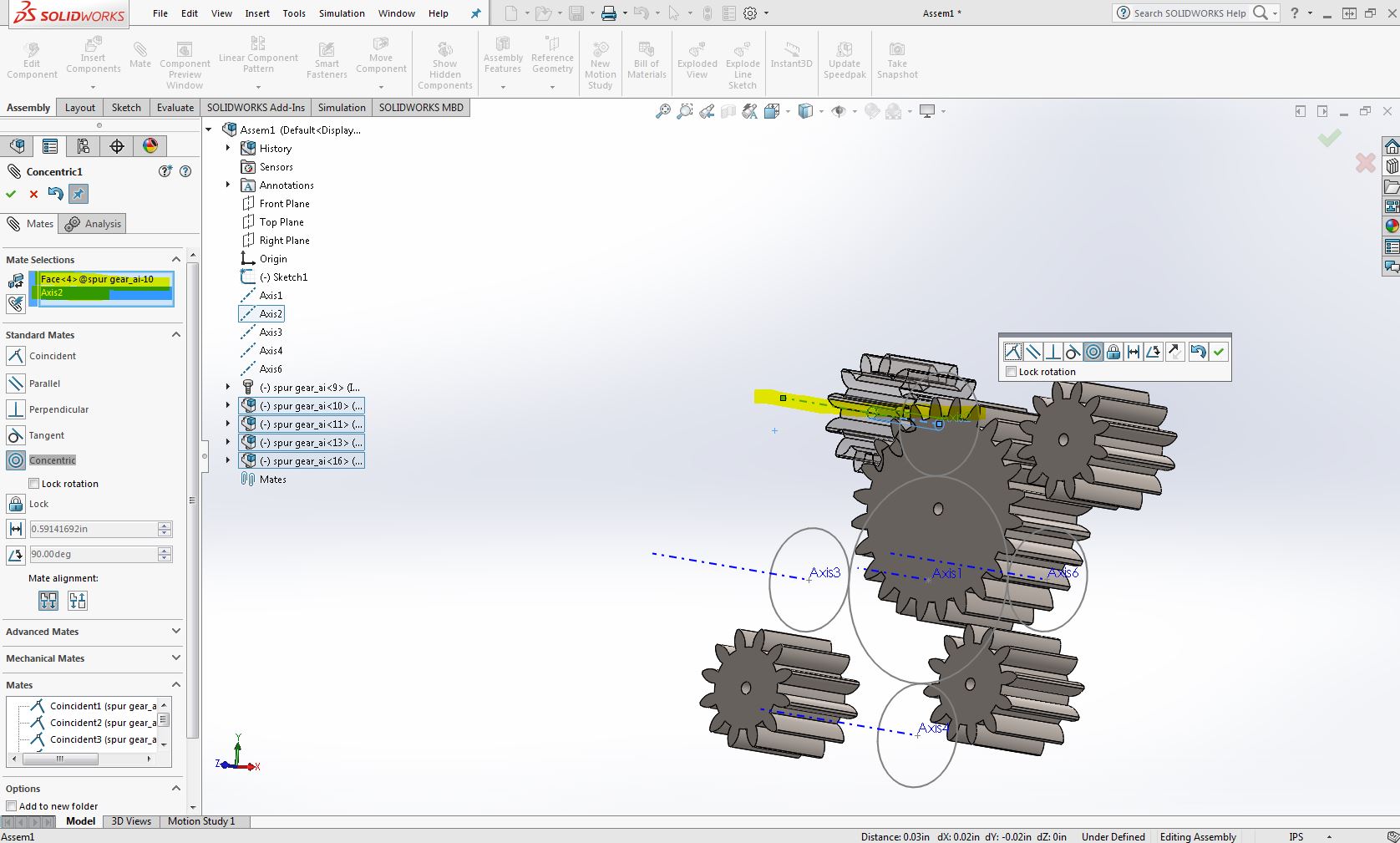Enable Lock rotation in the floating mate toolbar
The height and width of the screenshot is (843, 1400).
[1012, 372]
